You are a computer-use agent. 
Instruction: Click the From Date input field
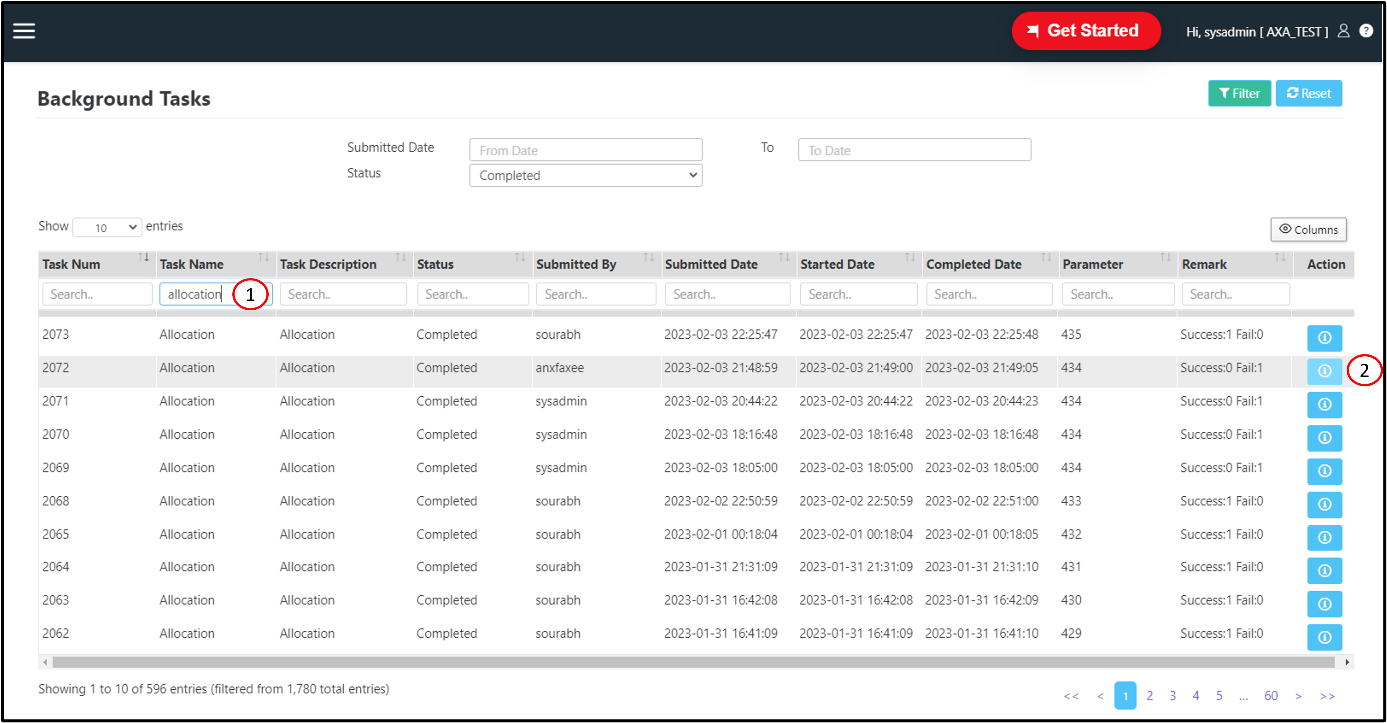585,149
